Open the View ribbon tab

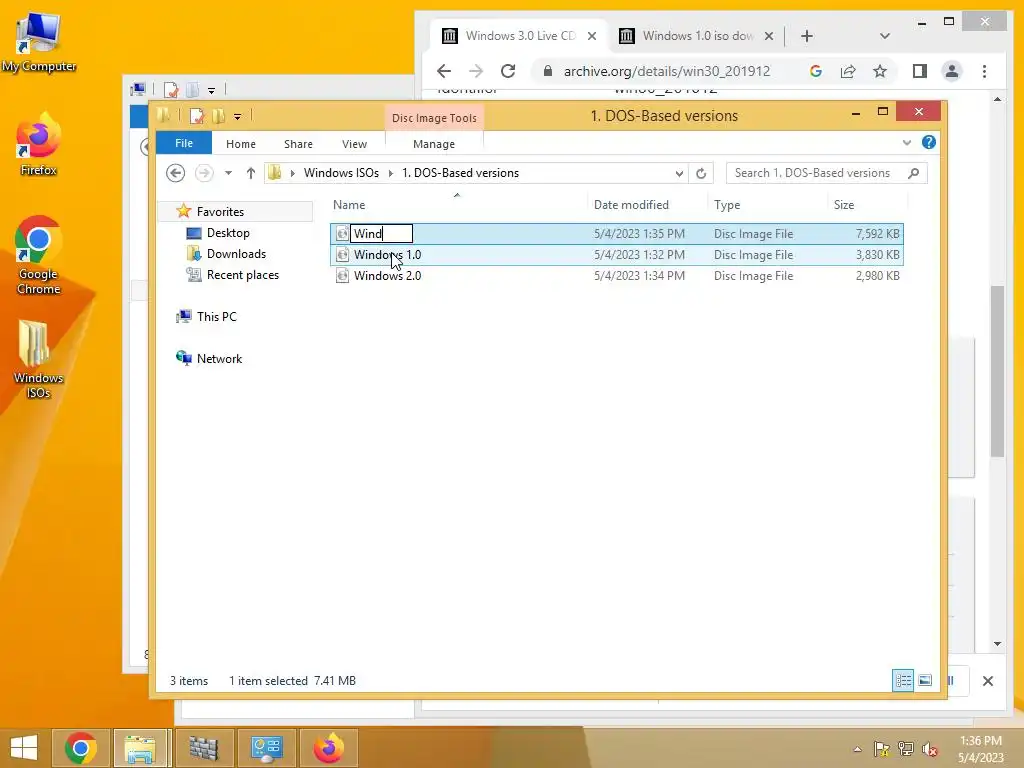tap(355, 144)
